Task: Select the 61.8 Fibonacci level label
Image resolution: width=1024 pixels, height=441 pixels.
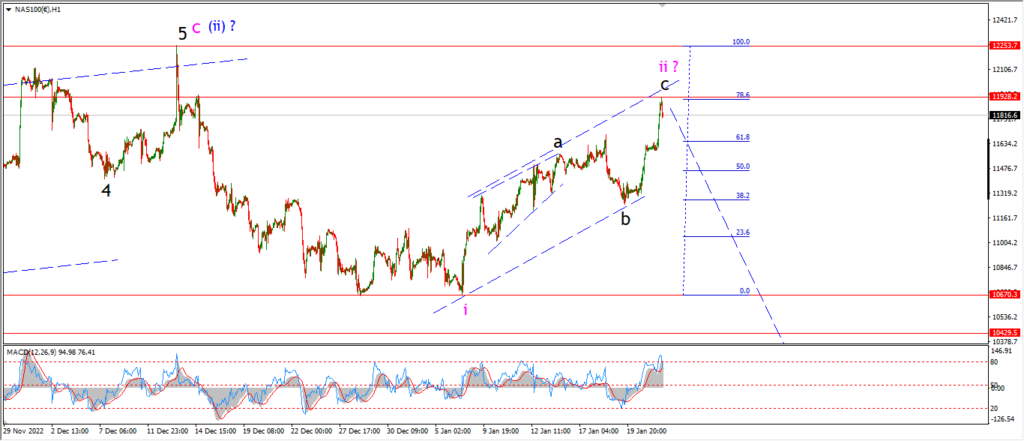Action: click(x=743, y=137)
